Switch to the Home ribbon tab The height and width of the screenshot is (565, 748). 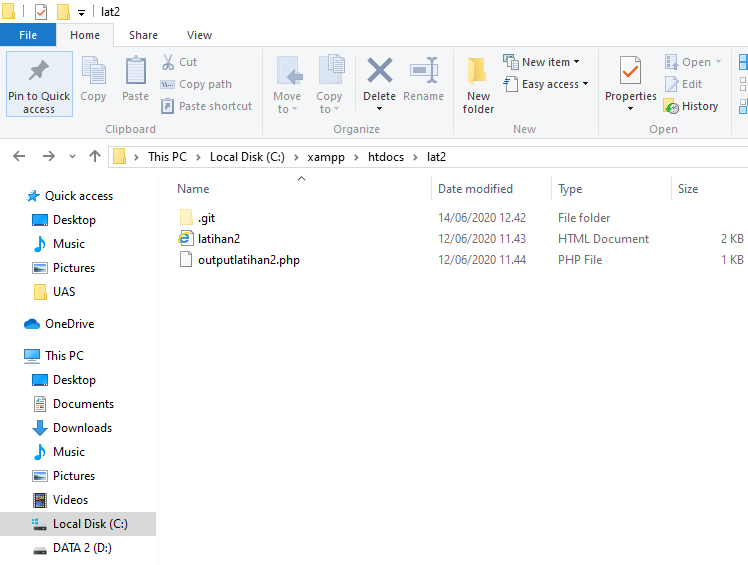coord(85,35)
